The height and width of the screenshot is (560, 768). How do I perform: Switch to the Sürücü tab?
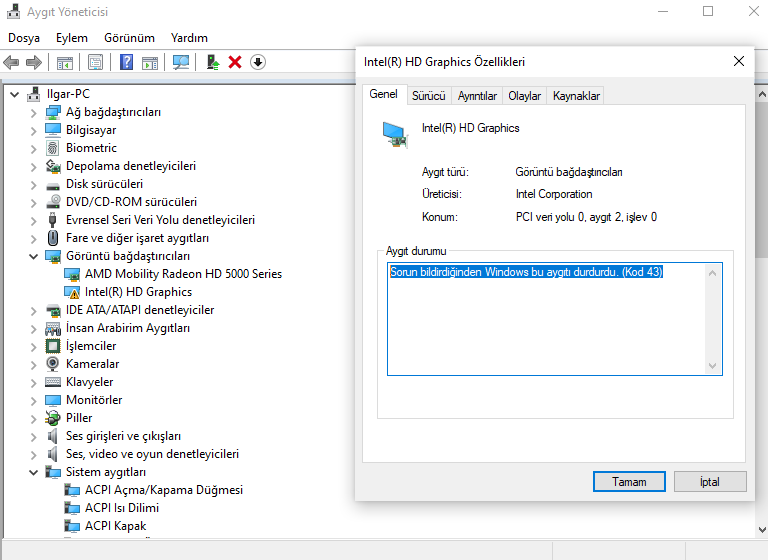429,96
